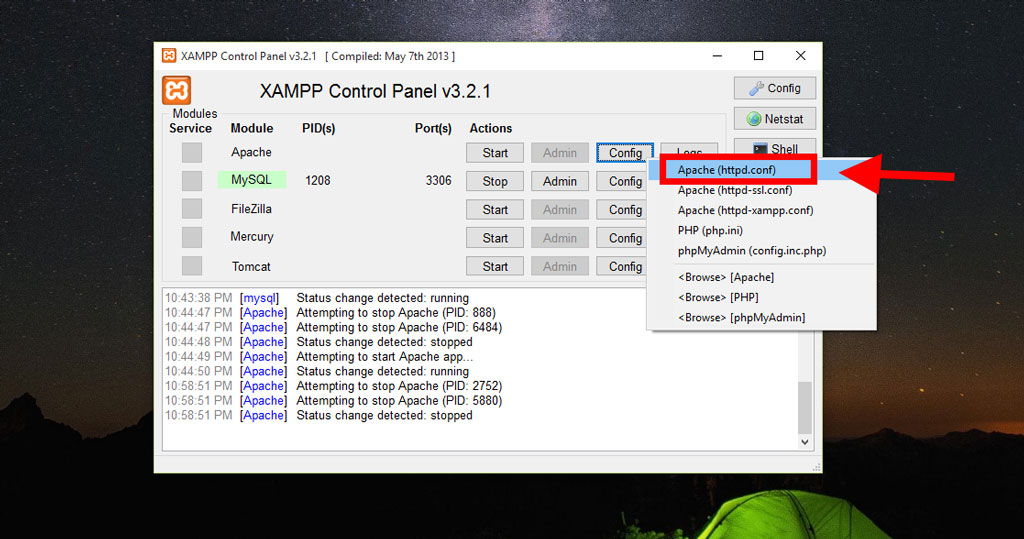Click the MySQL module name label
Screen dimensions: 1024x539
tap(251, 180)
